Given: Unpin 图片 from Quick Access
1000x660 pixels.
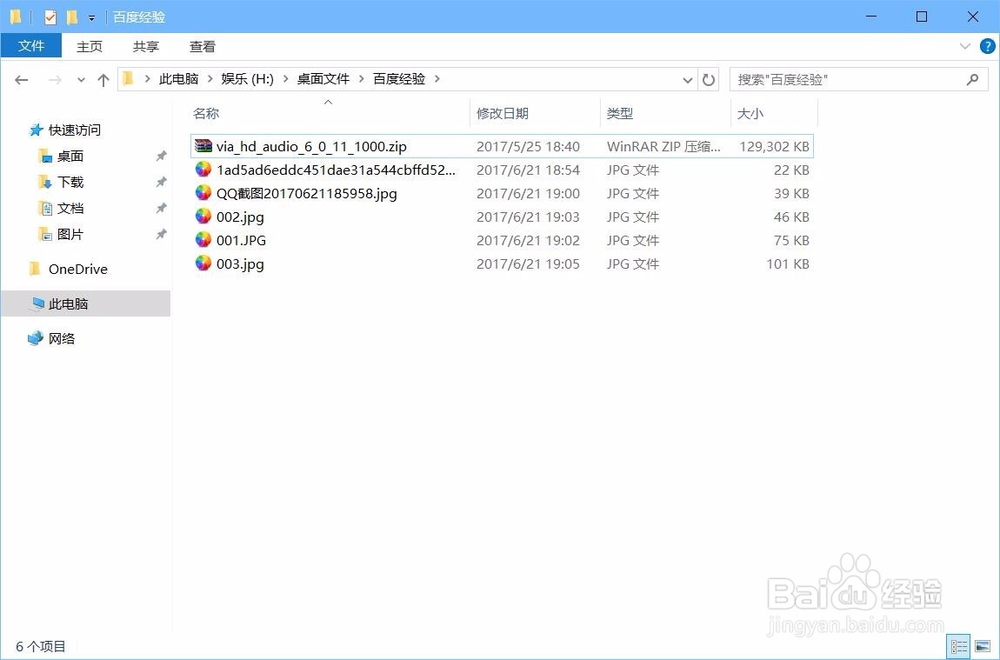Looking at the screenshot, I should 160,234.
